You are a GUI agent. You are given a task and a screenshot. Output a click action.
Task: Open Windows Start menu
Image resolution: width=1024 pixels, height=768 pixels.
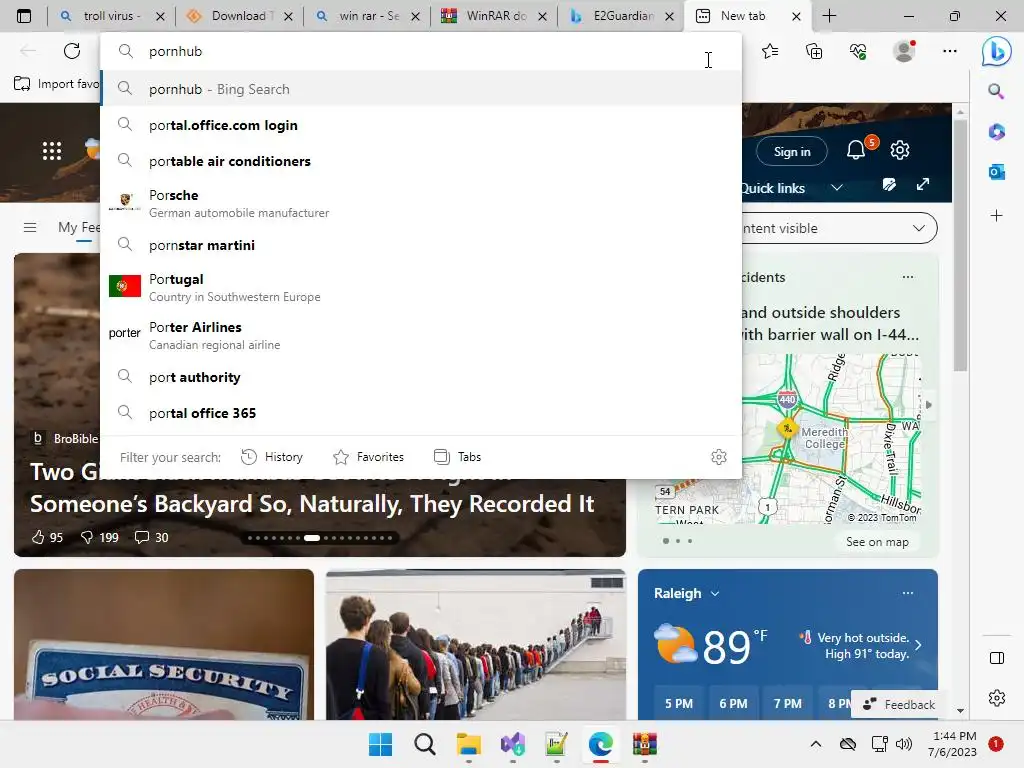(x=380, y=744)
